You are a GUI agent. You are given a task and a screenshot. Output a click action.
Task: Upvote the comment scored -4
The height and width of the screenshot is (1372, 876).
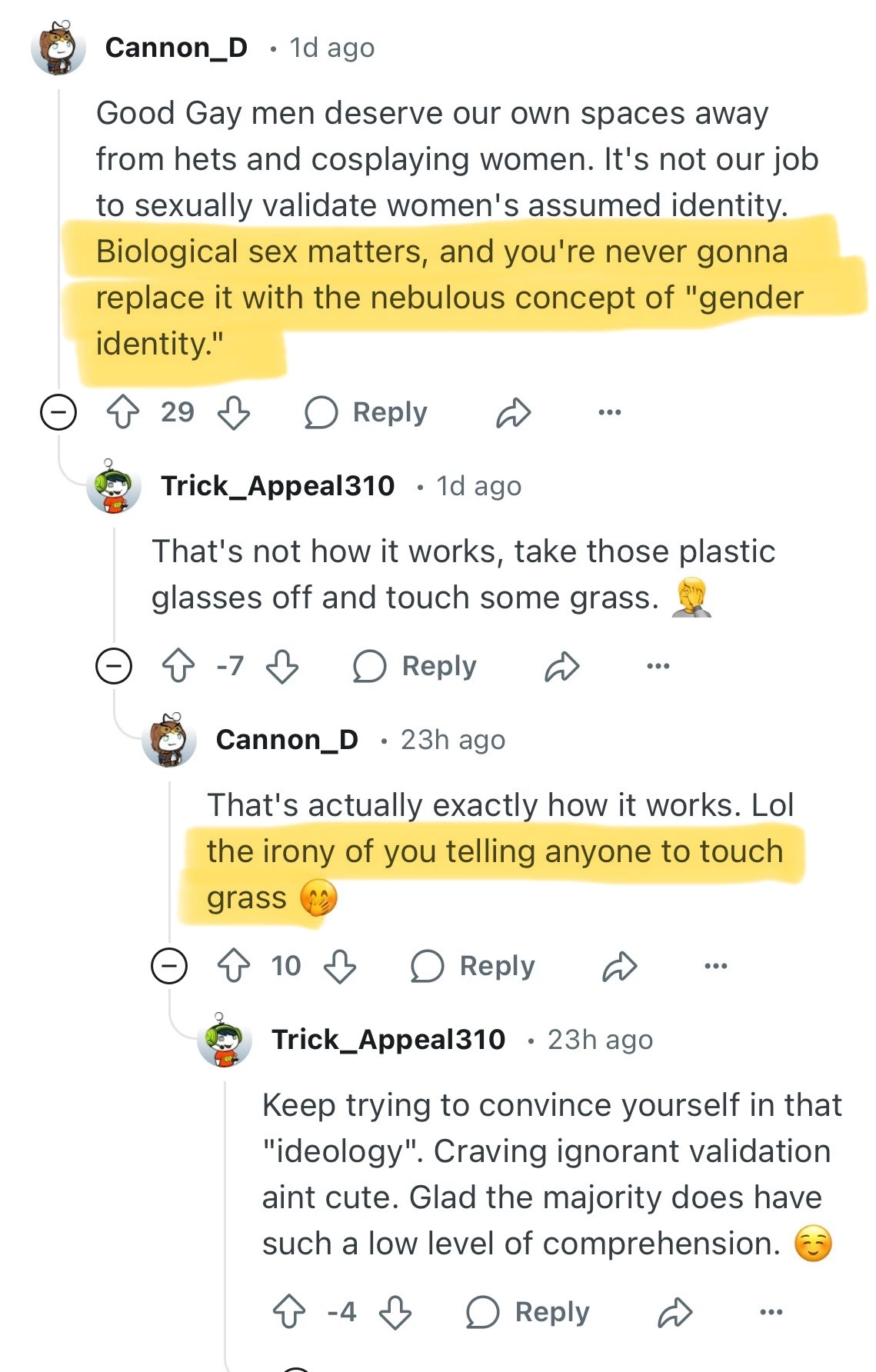click(289, 1312)
